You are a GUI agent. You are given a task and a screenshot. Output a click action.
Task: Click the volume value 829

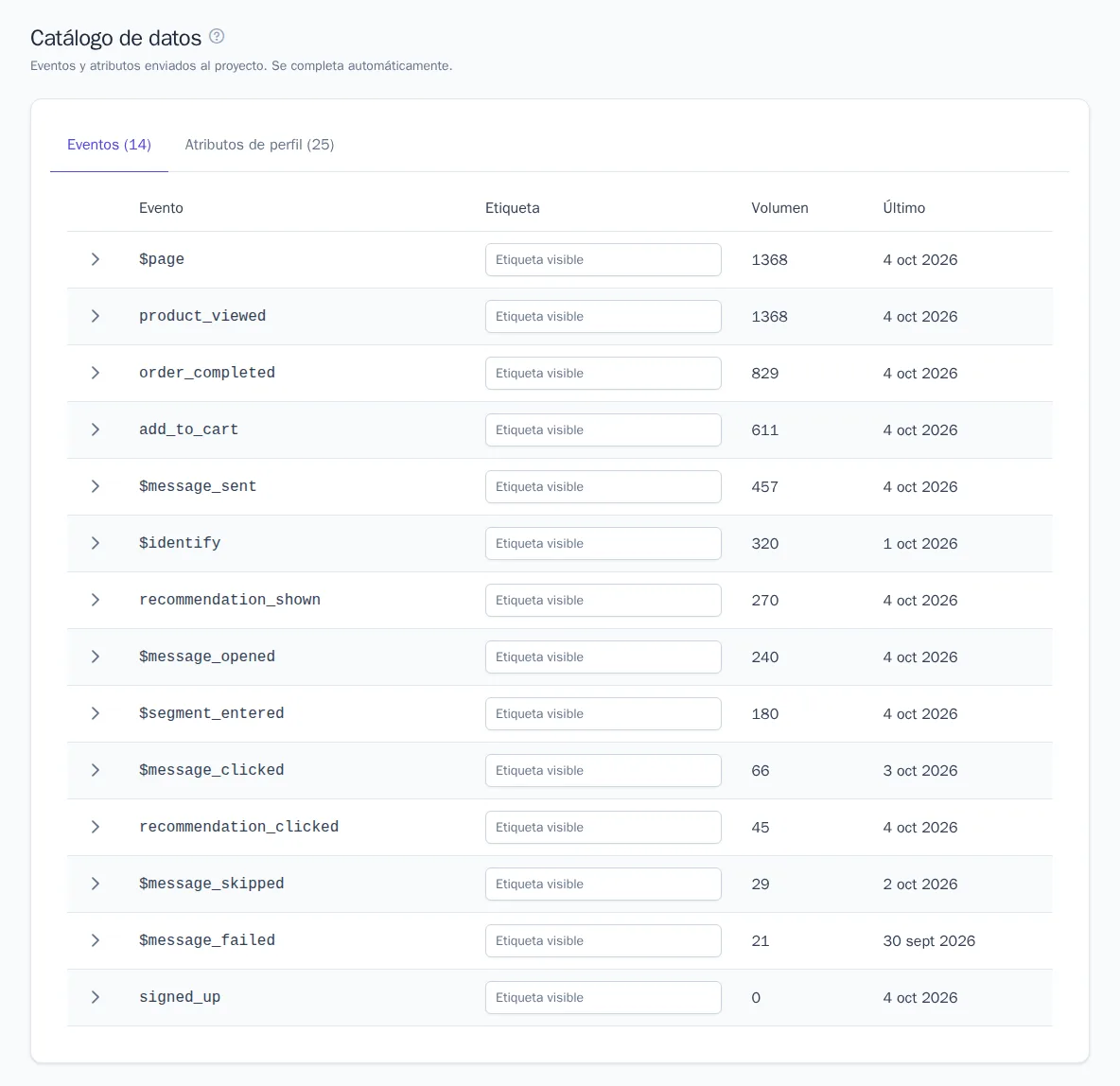click(x=765, y=373)
